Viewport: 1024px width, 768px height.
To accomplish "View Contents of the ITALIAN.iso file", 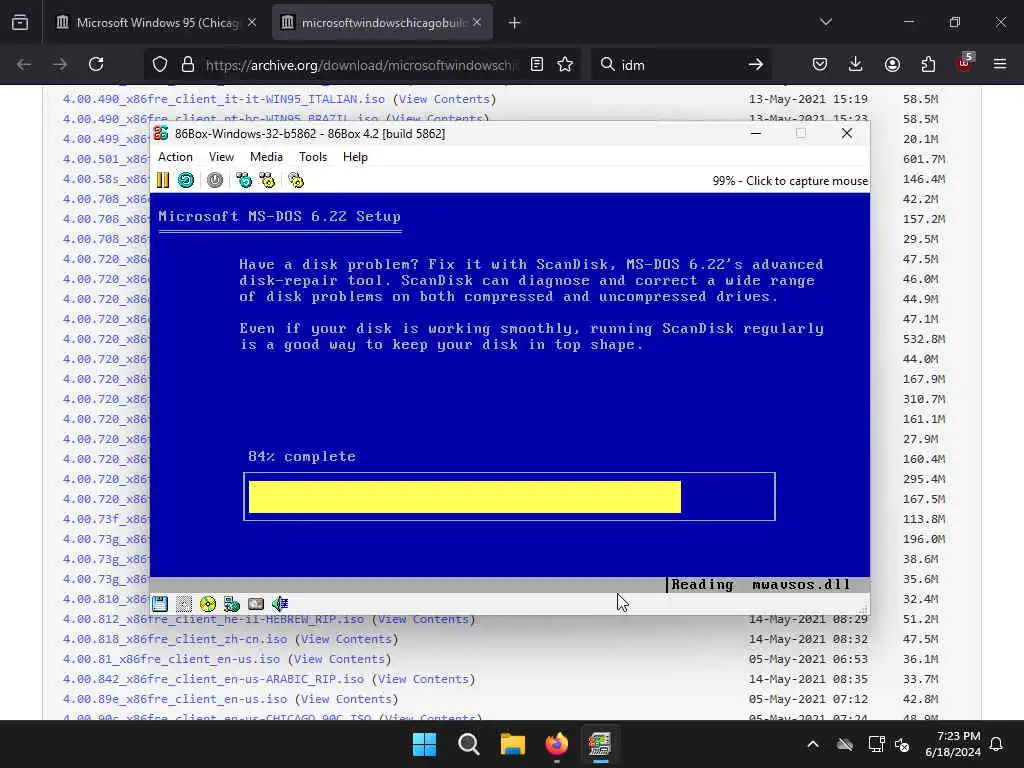I will (x=444, y=99).
